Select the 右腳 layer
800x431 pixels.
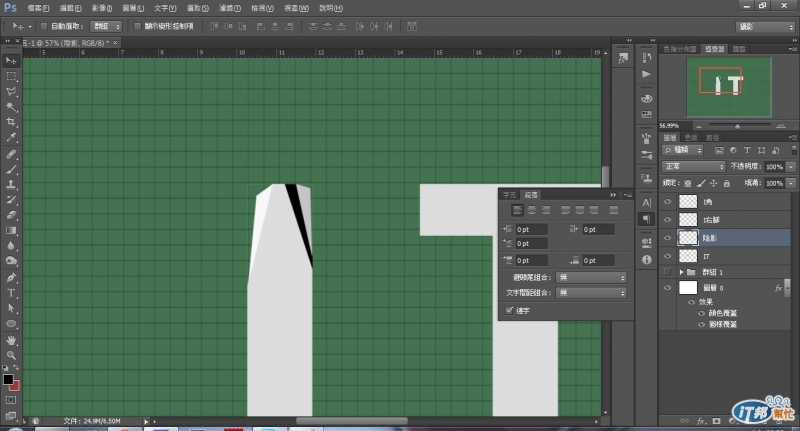[711, 220]
